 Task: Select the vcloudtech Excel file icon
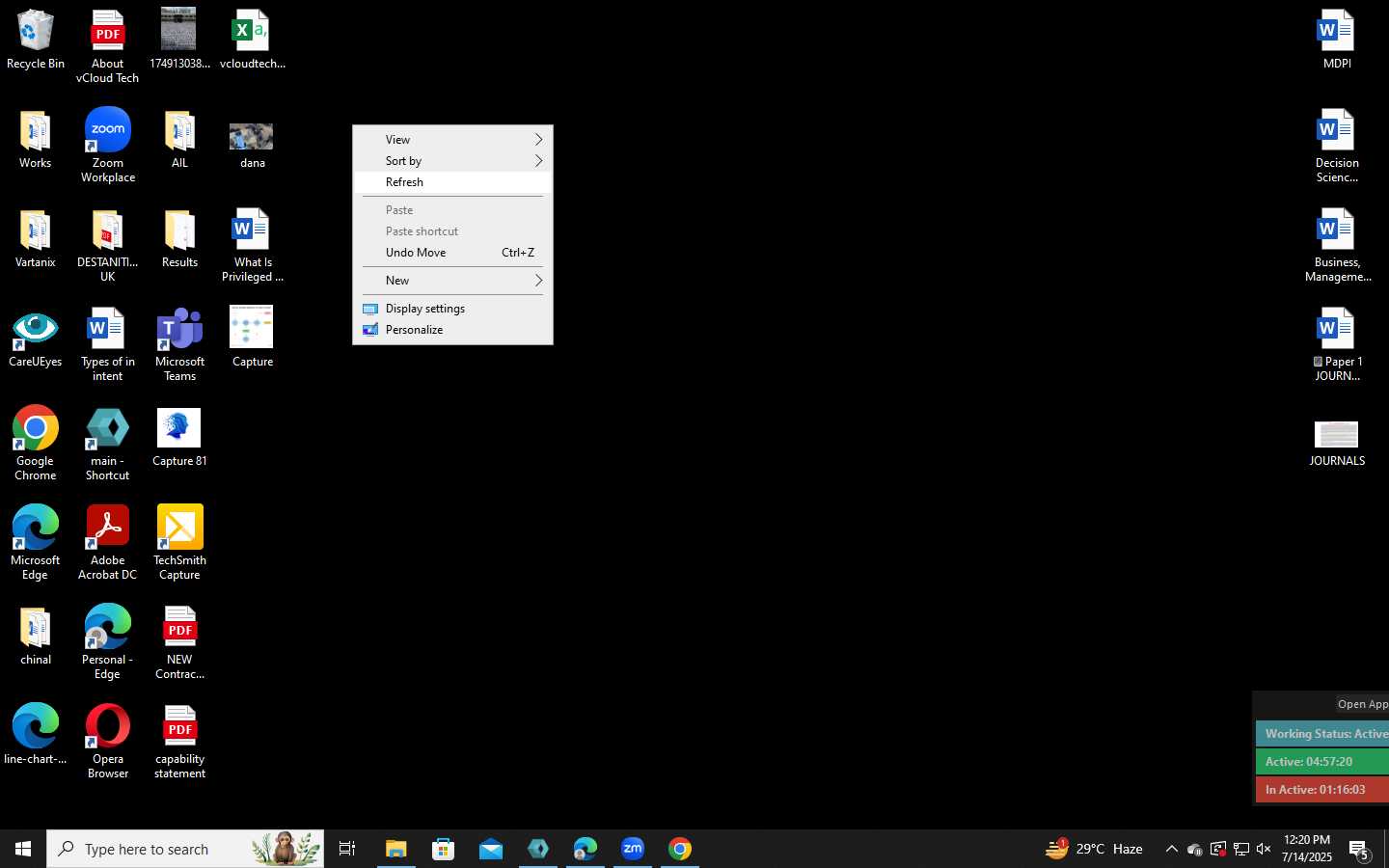pyautogui.click(x=252, y=40)
